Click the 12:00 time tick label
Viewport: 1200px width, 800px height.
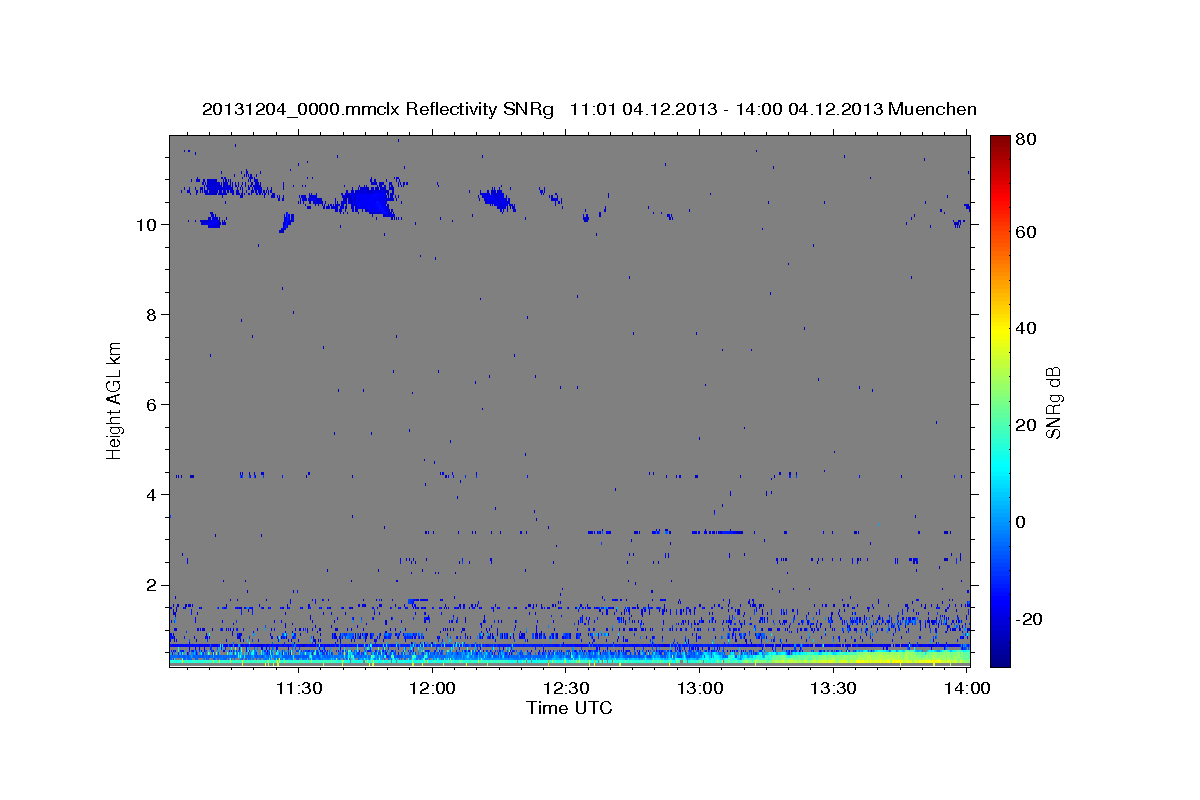(x=433, y=688)
